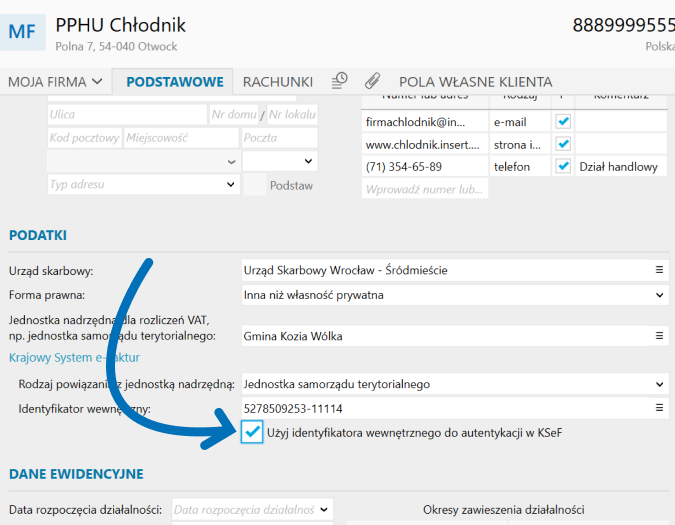
Task: Click the MF company avatar icon
Action: [x=23, y=30]
